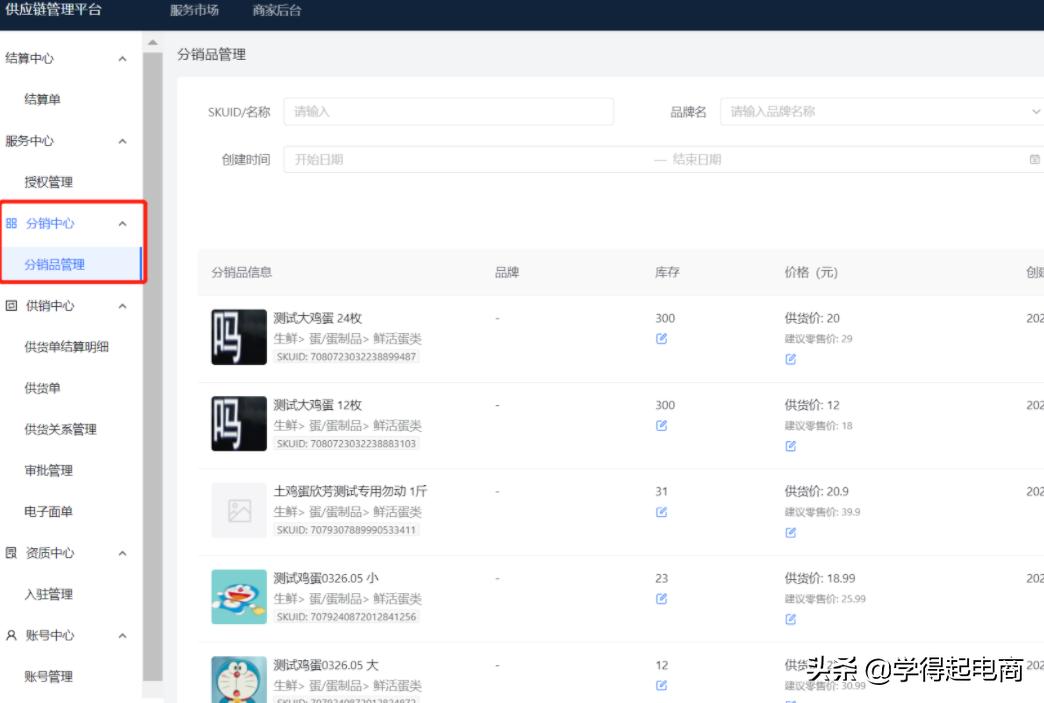Click edit icon under stock 300 for 测试大鸡蛋24枚
Screen dimensions: 1044x703
pyautogui.click(x=661, y=337)
